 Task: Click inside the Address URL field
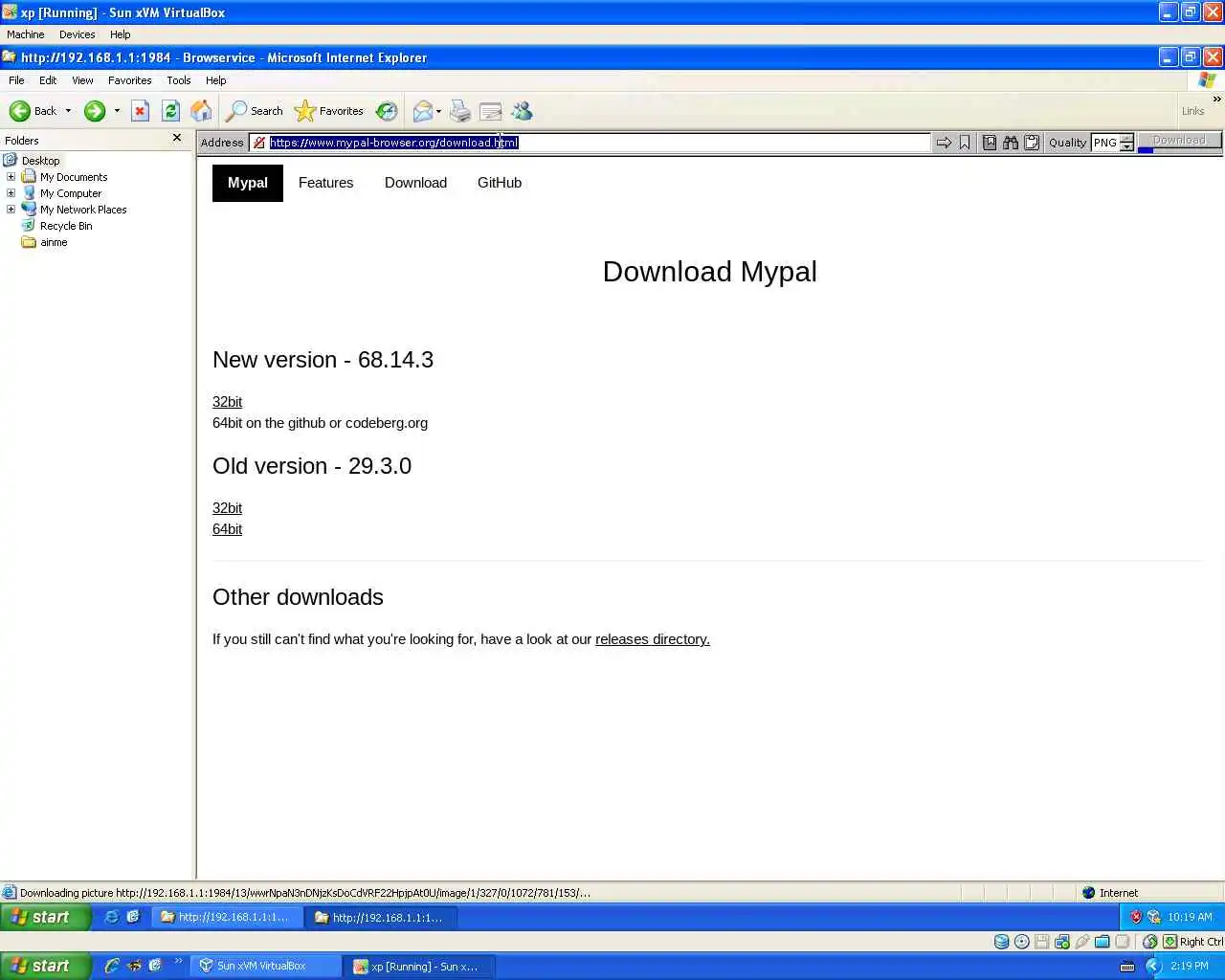tap(590, 143)
